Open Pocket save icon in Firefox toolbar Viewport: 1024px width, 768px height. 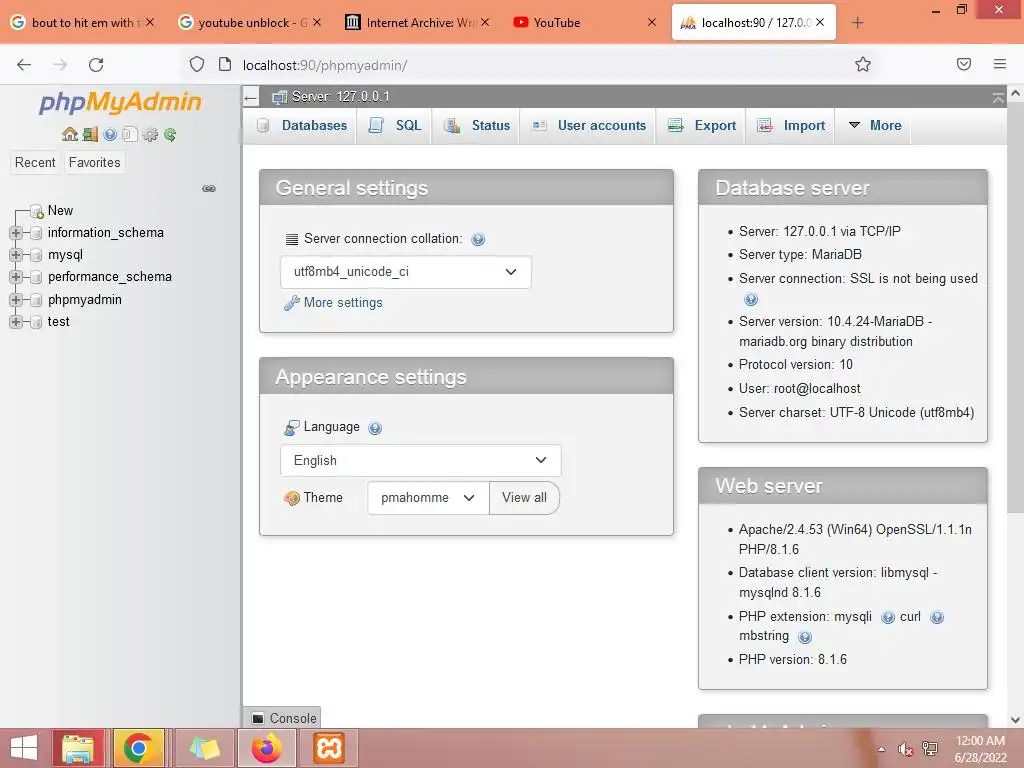[x=964, y=64]
